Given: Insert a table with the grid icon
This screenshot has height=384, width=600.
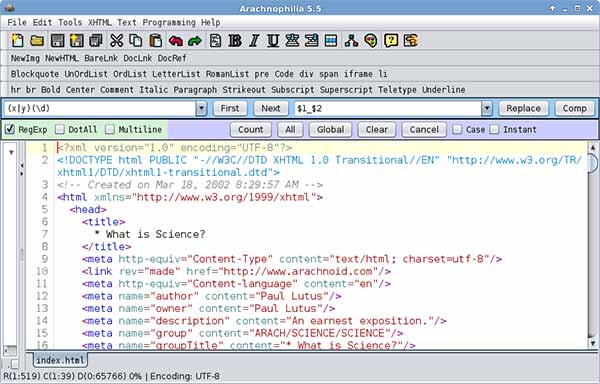Looking at the screenshot, I should [331, 41].
